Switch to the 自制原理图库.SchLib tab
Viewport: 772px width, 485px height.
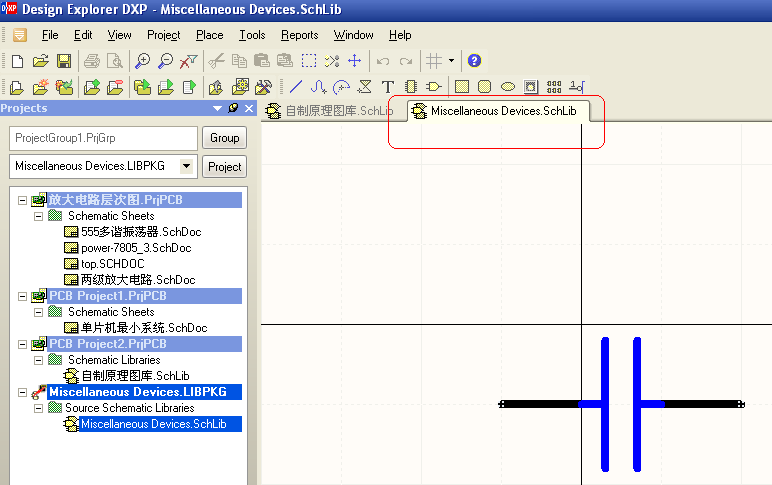click(x=329, y=111)
